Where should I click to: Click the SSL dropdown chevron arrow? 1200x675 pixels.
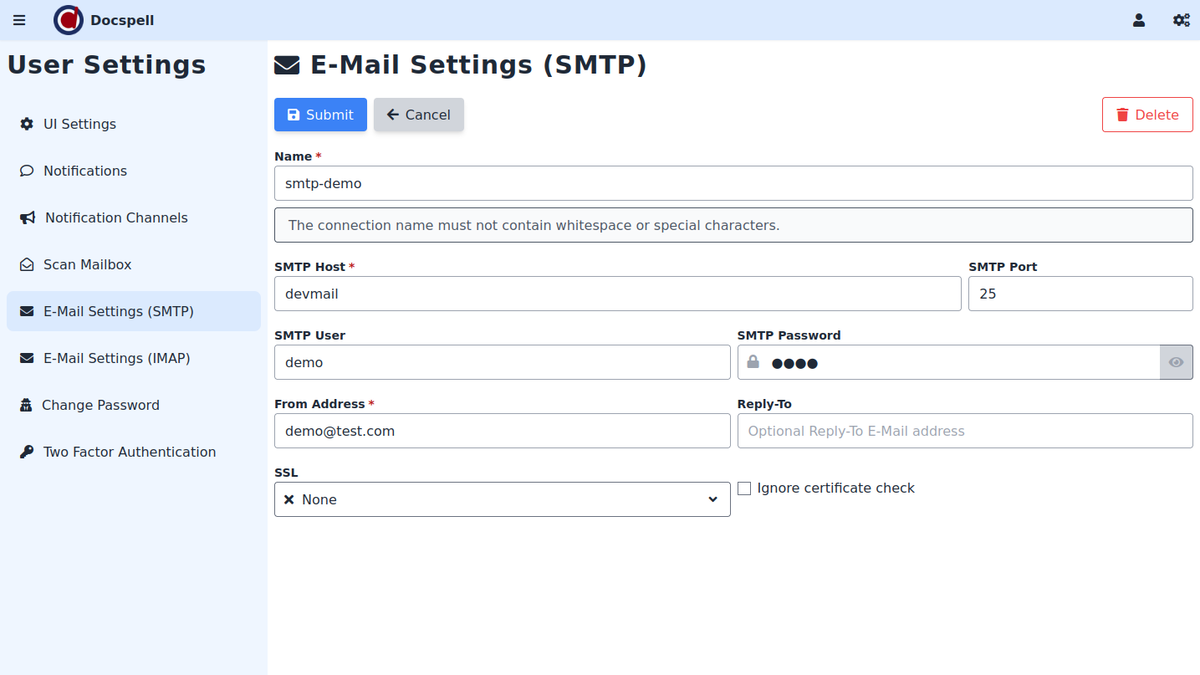click(713, 499)
